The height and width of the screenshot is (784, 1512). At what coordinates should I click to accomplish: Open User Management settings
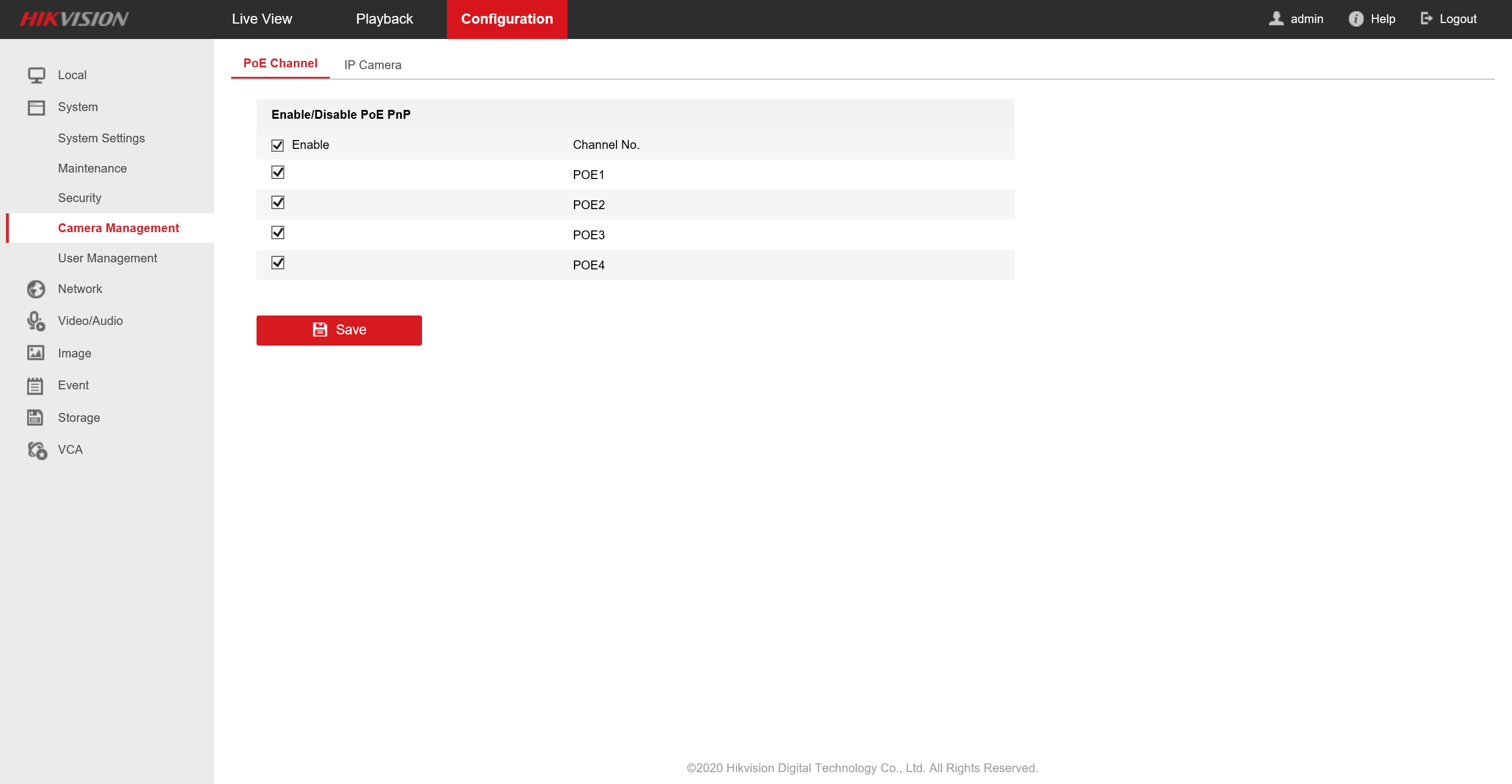(x=108, y=258)
